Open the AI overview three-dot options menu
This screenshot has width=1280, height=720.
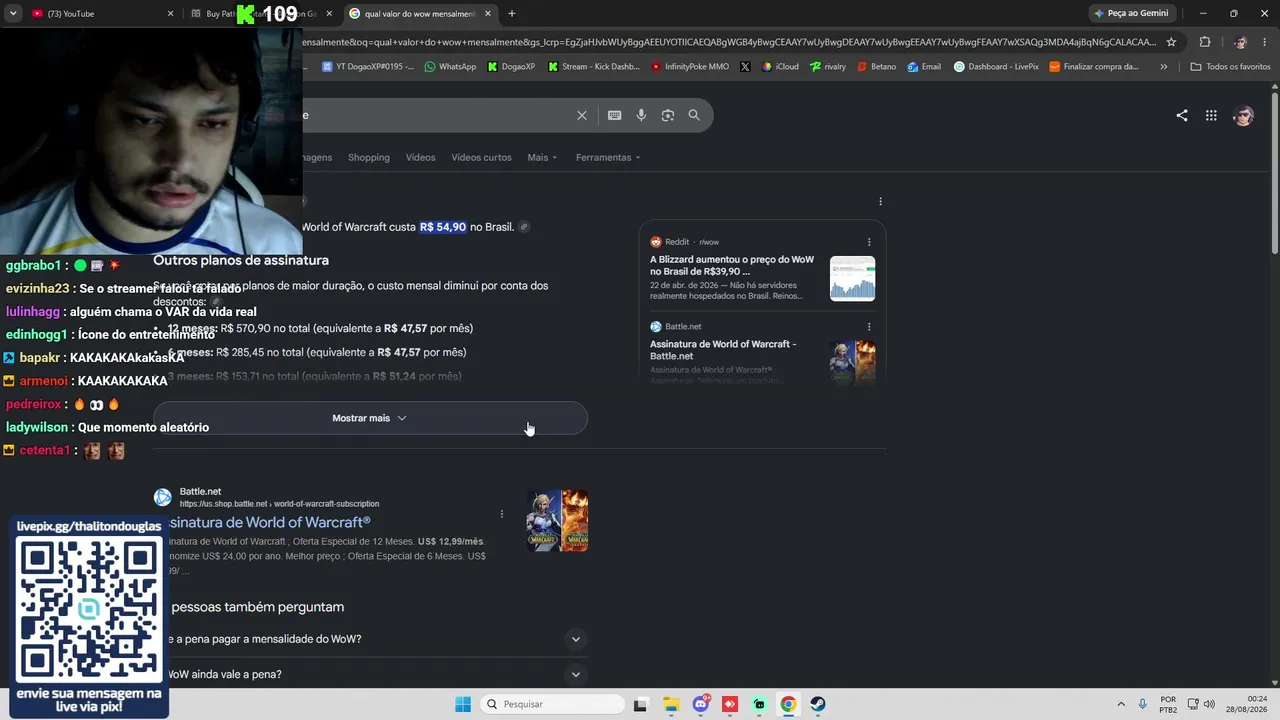click(x=880, y=202)
